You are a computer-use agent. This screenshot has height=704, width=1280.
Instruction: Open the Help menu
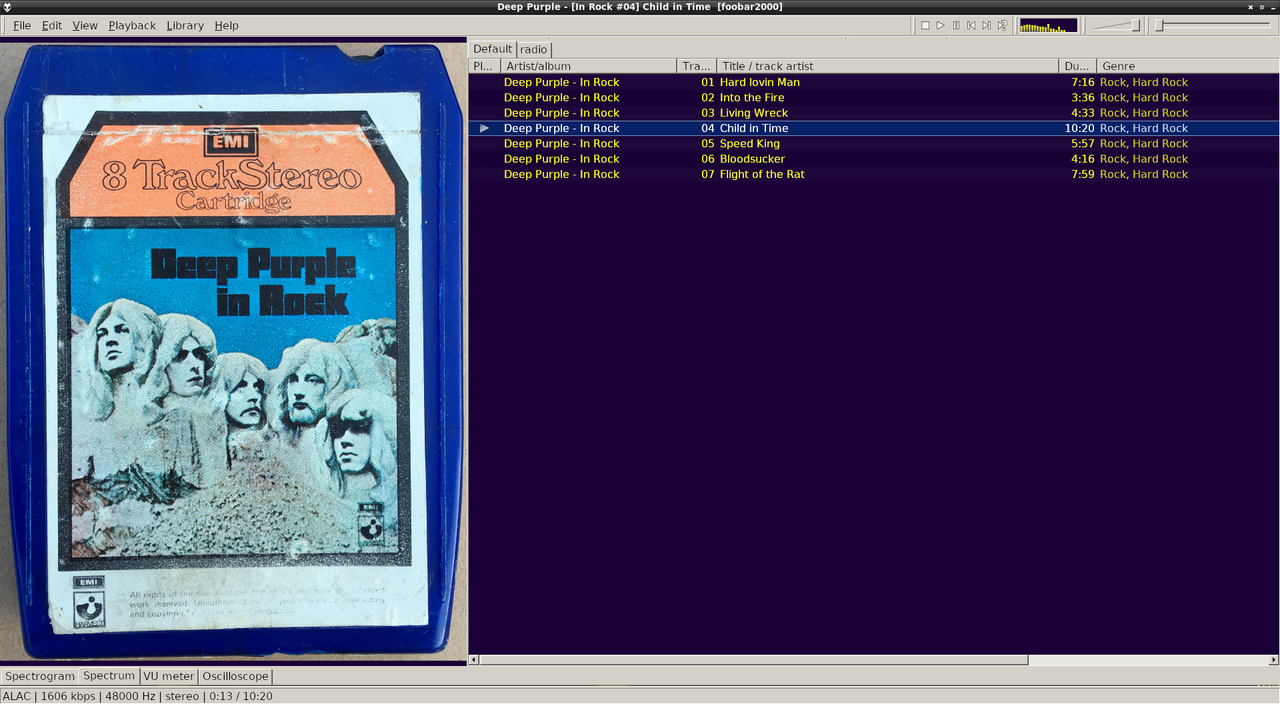(227, 25)
